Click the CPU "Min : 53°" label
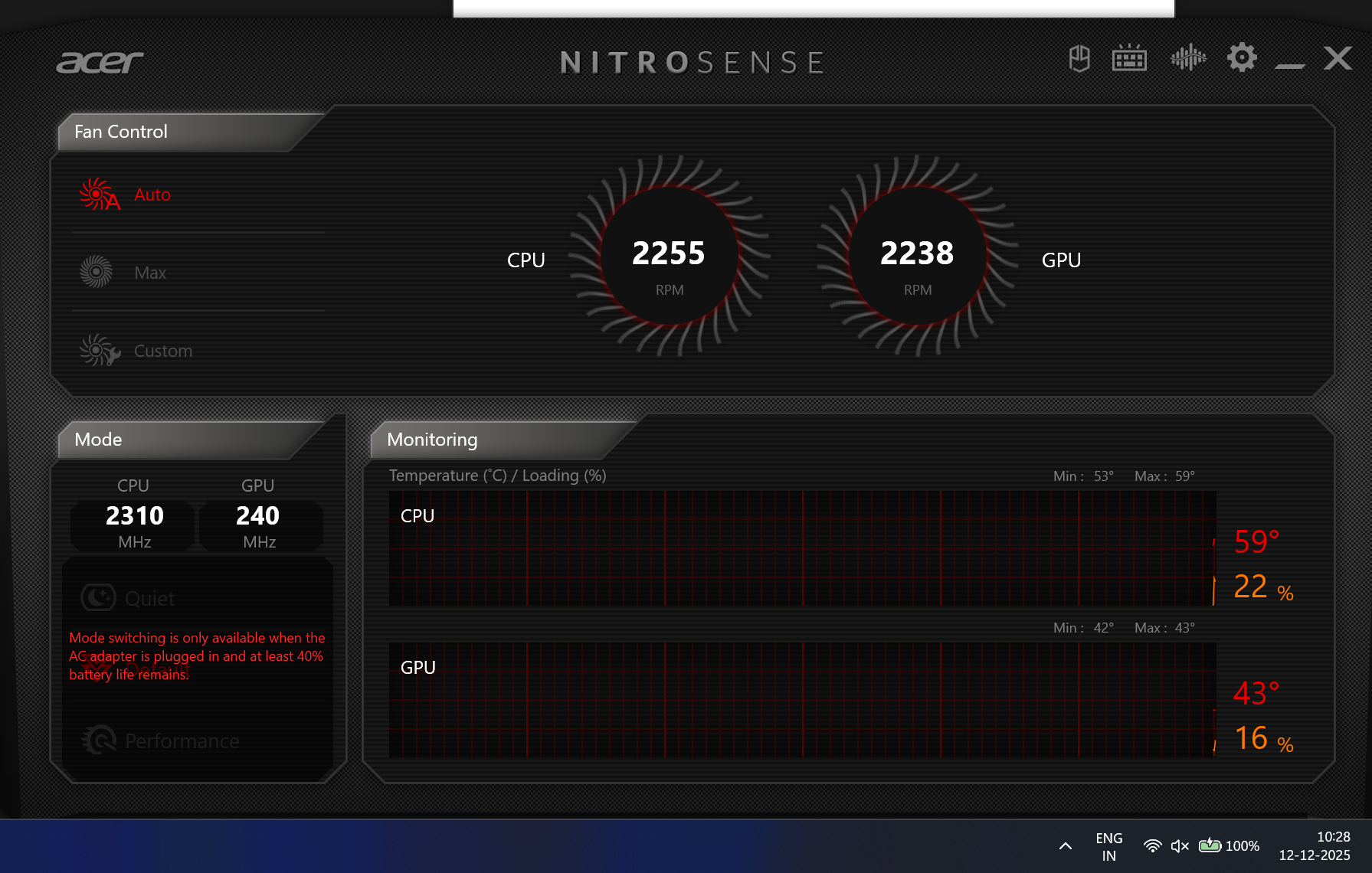Screen dimensions: 1372x873 pos(1083,476)
